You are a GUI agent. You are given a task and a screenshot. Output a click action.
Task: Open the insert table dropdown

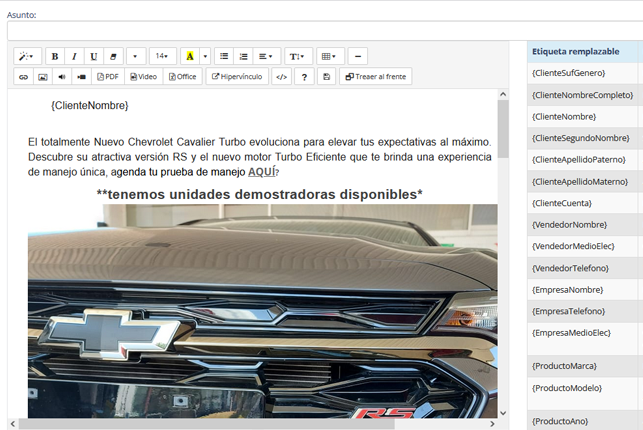pos(330,56)
